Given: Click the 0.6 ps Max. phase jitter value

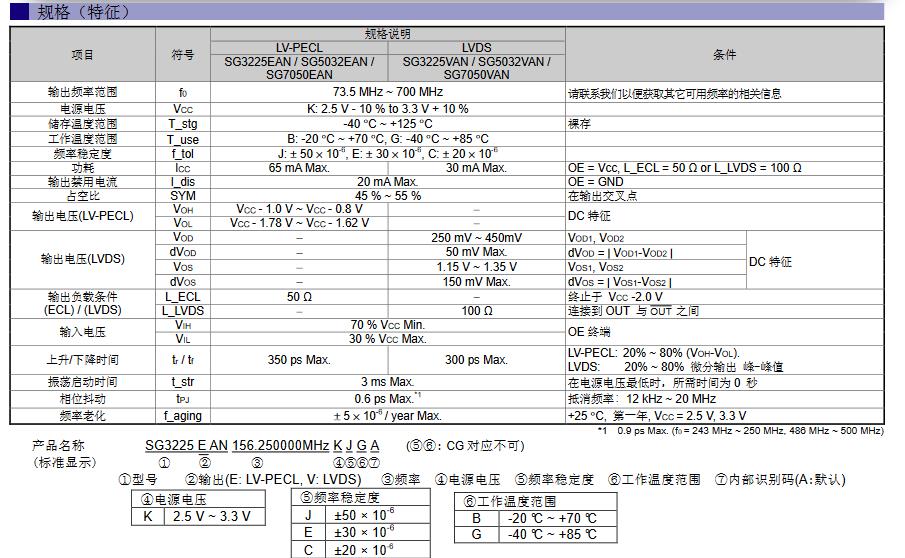Looking at the screenshot, I should click(x=387, y=399).
